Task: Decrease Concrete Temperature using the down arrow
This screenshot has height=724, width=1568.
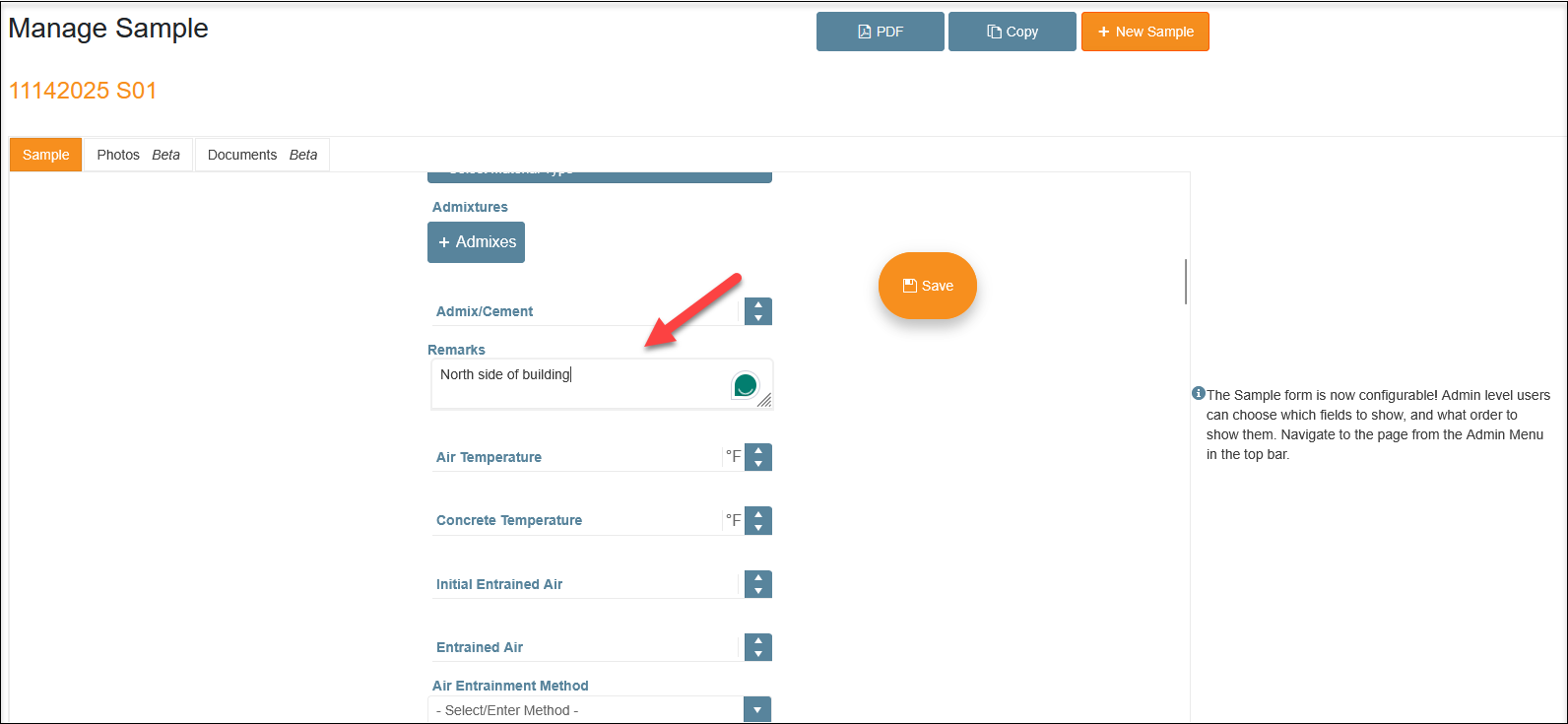Action: coord(758,527)
